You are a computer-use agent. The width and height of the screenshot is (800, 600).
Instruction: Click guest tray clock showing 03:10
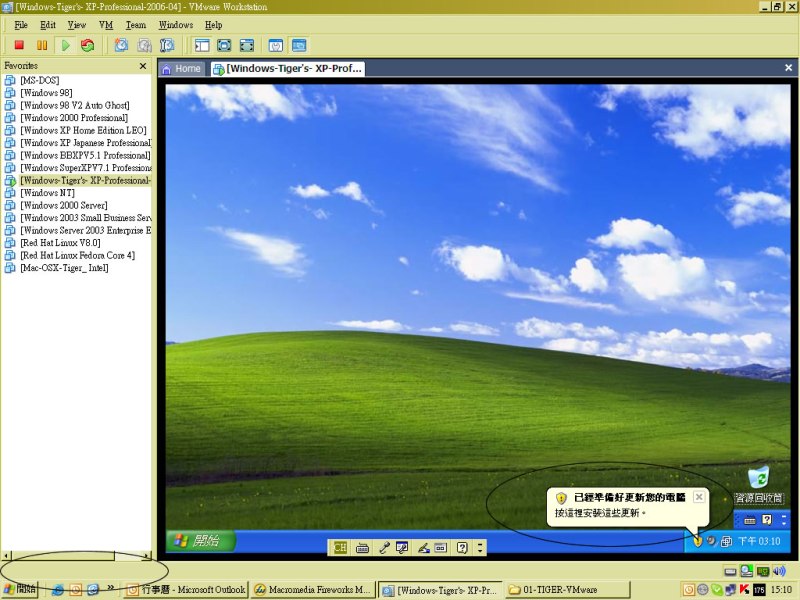click(x=759, y=541)
